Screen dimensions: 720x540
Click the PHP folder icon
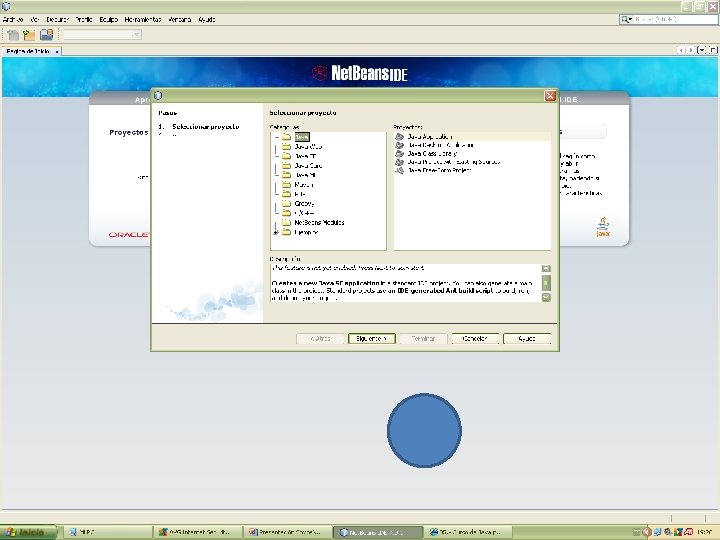287,194
